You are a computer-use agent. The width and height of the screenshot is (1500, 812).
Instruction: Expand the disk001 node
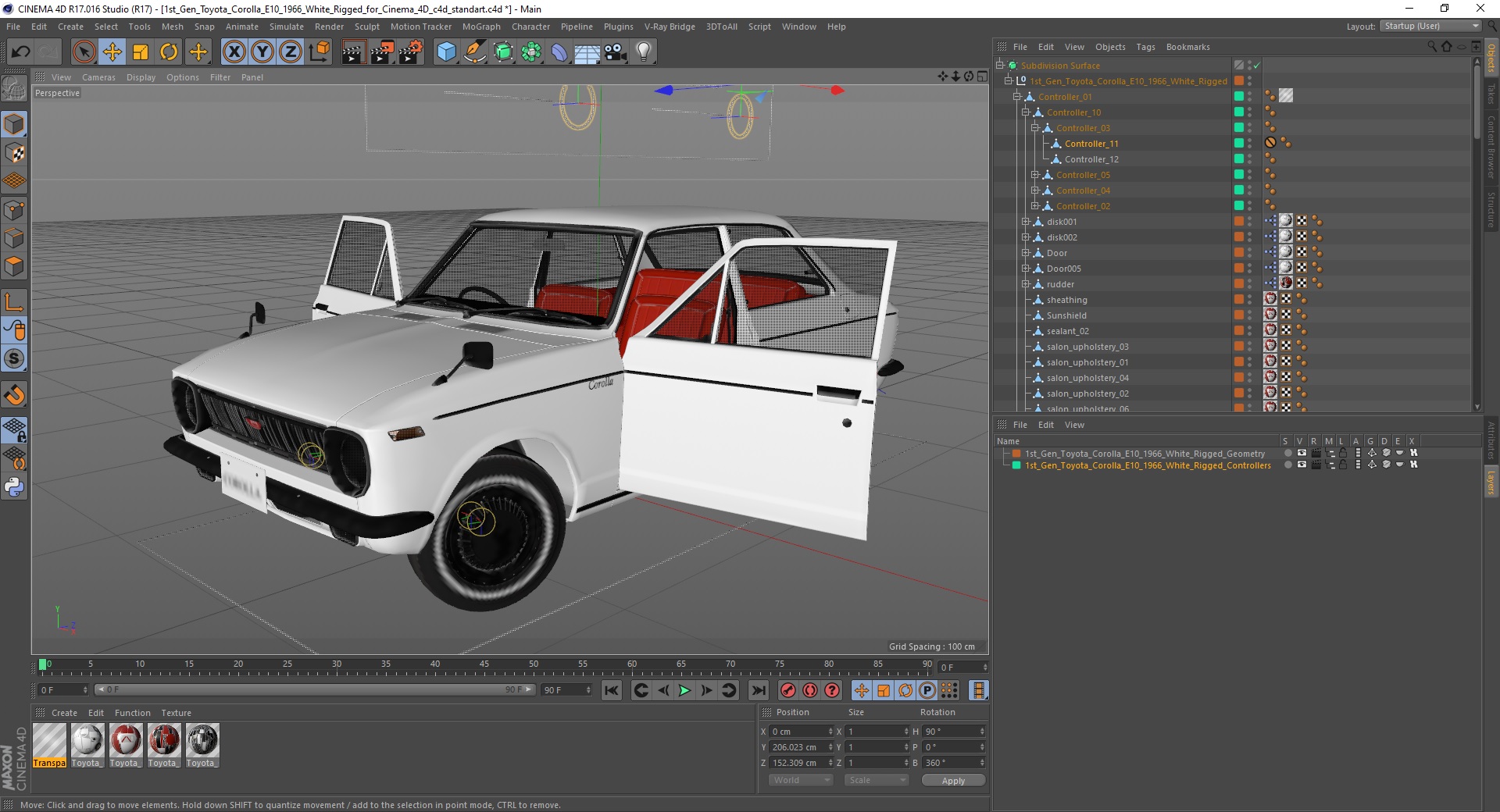(1026, 222)
